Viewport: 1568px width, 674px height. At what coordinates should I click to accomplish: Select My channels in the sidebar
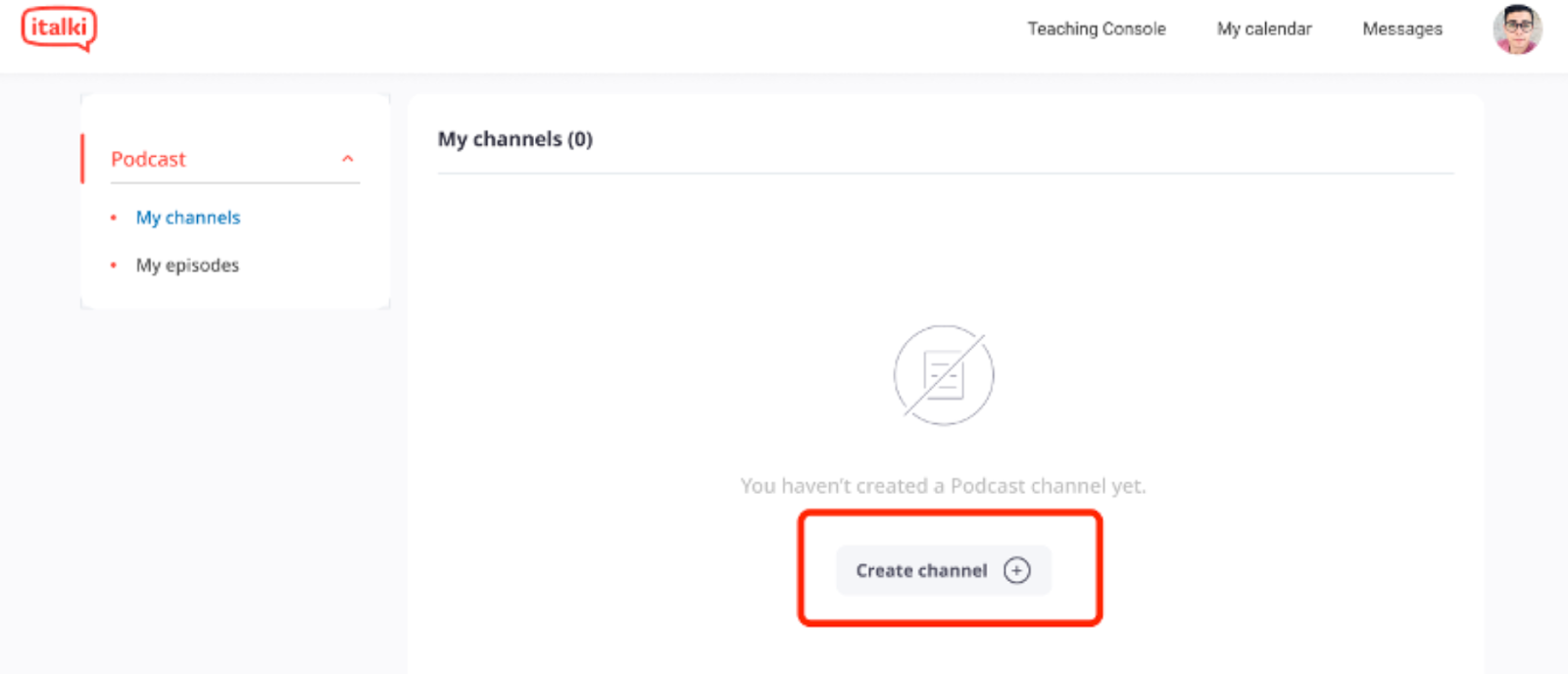188,217
